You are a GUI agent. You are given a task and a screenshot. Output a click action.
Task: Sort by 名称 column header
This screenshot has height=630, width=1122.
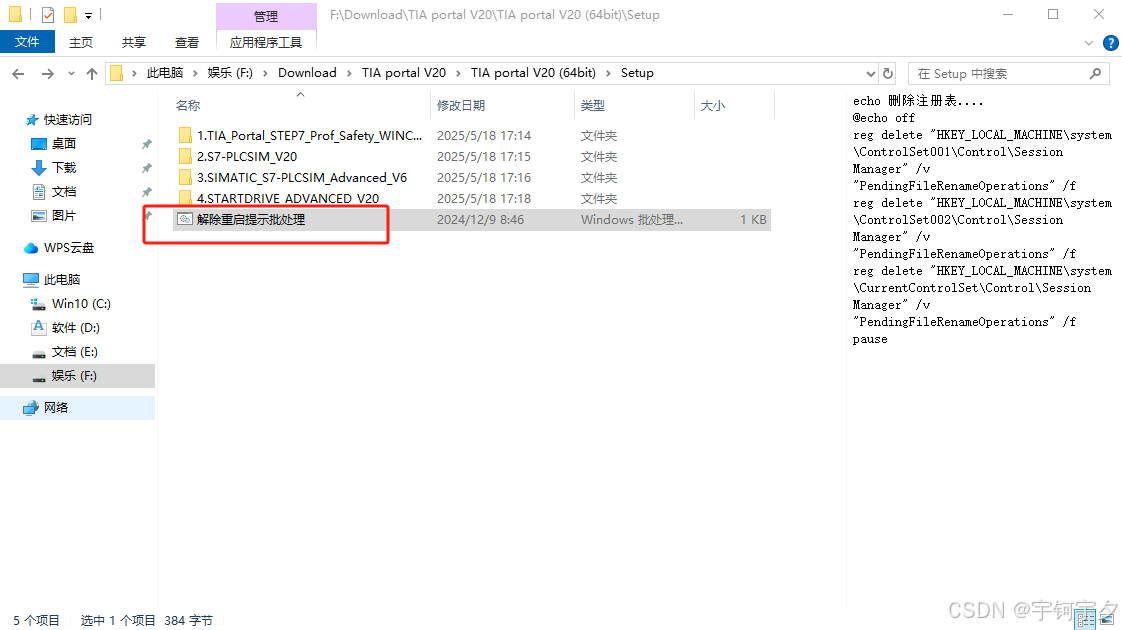(x=188, y=105)
